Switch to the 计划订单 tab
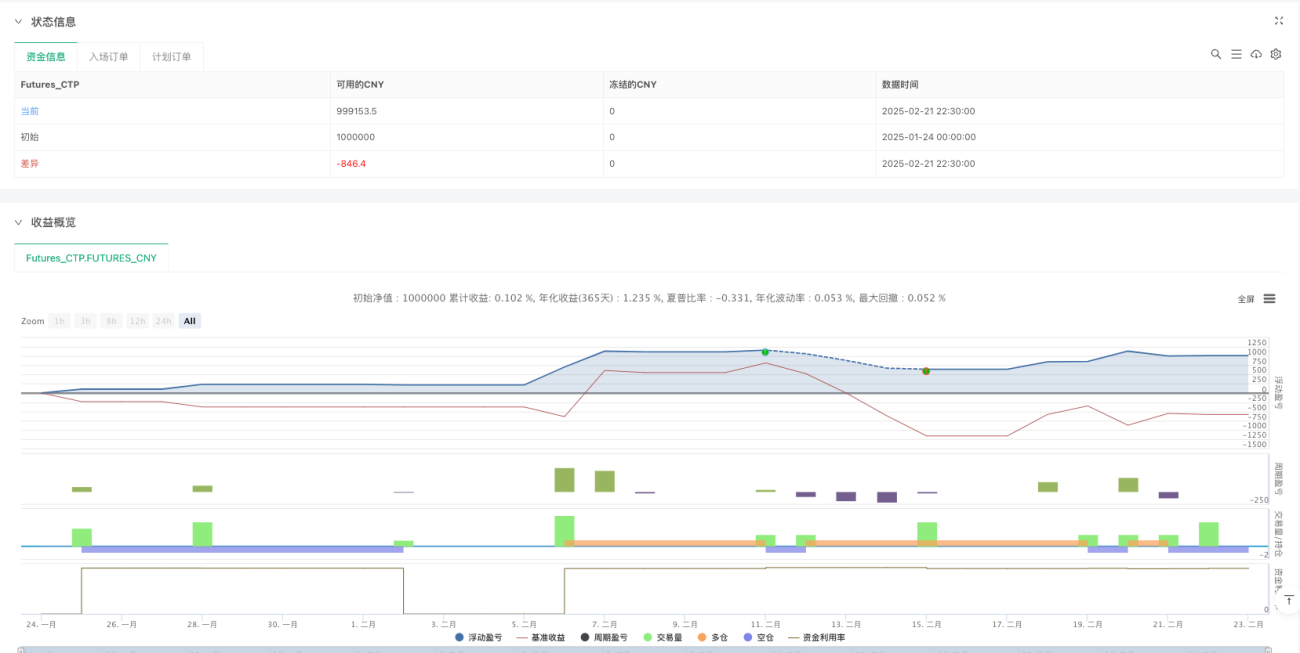Screen dimensions: 1300x653 [171, 57]
